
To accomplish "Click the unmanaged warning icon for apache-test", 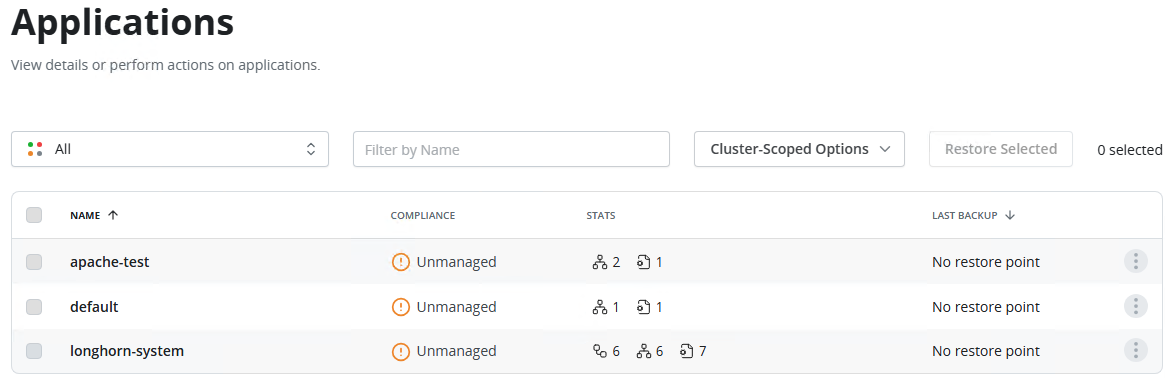I will pyautogui.click(x=401, y=262).
